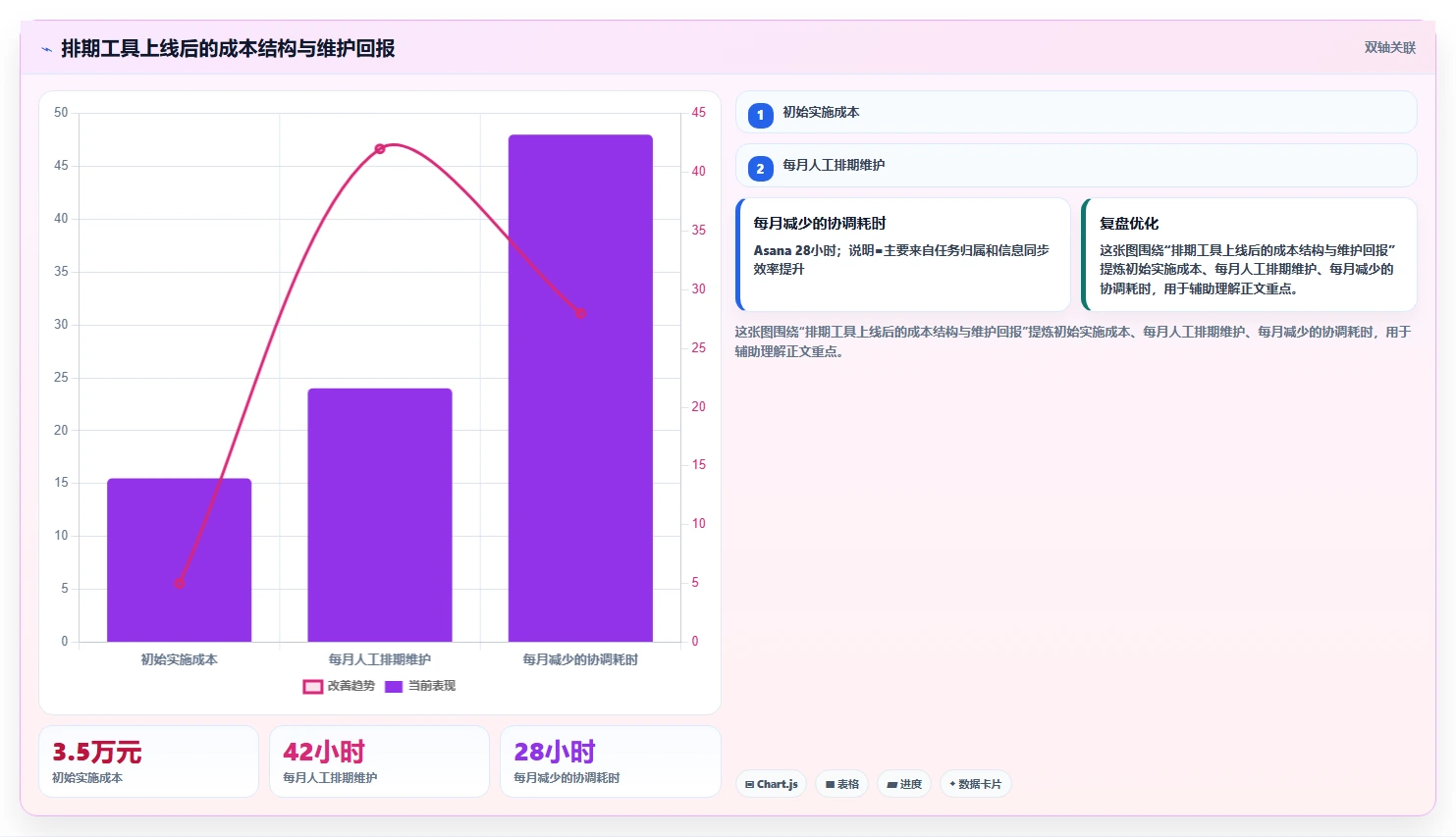Click the 数据卡片 tag
1456x837 pixels.
click(976, 784)
